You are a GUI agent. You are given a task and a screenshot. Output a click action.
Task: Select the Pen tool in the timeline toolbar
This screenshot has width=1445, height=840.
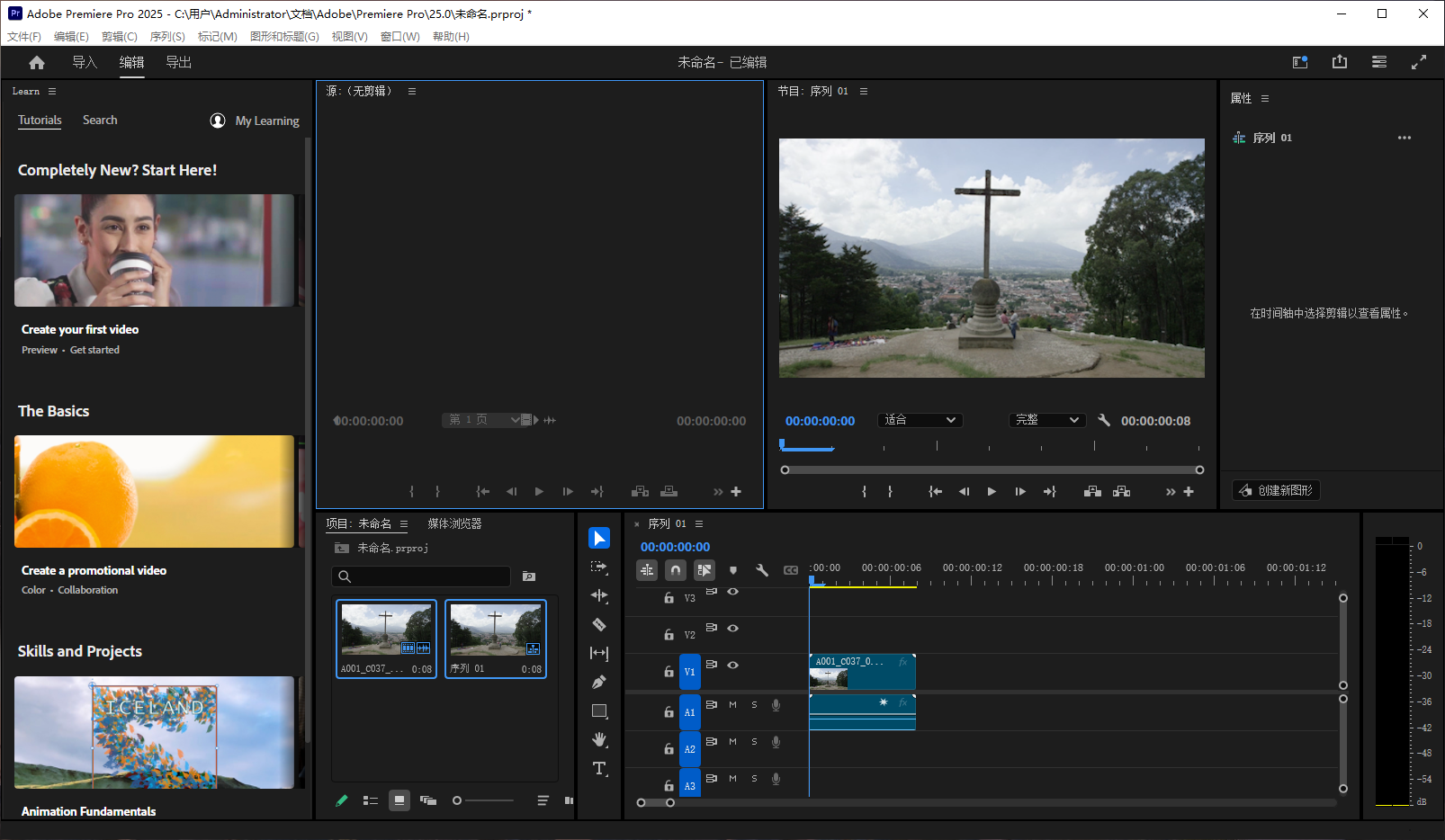(599, 681)
